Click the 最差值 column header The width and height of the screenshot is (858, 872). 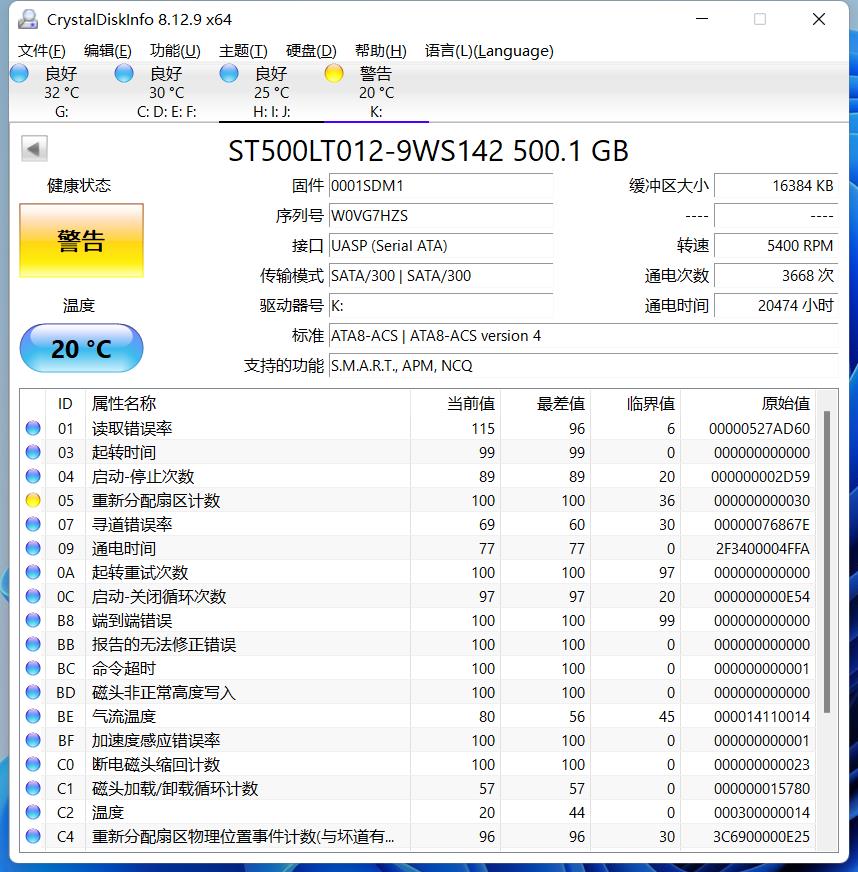[545, 404]
